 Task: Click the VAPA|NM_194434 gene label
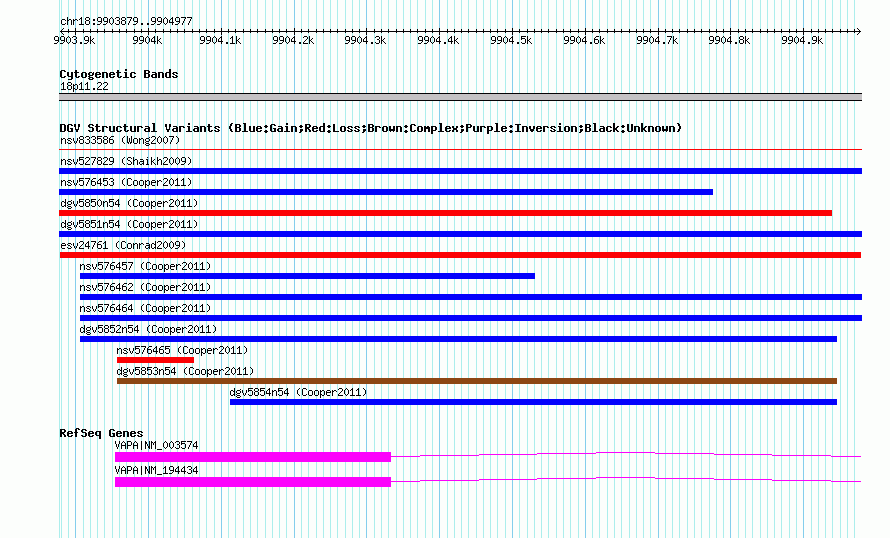tap(156, 470)
